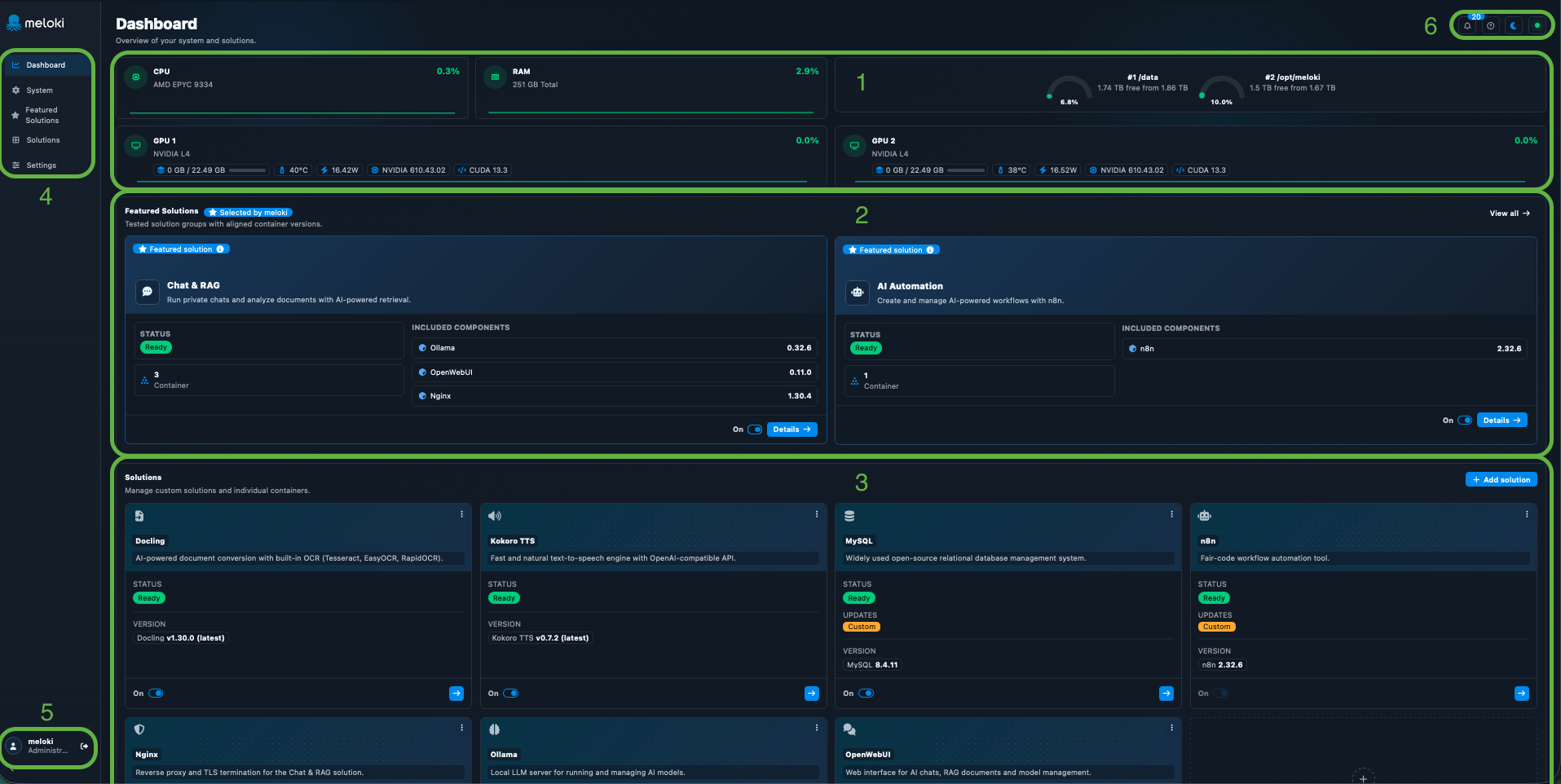This screenshot has height=784, width=1561.
Task: Open the help question-mark icon
Action: (1490, 25)
